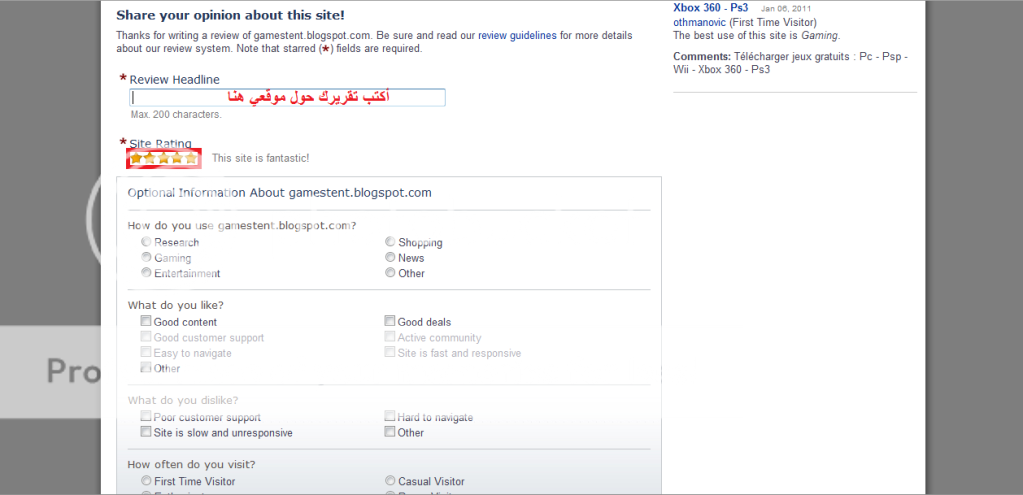Select the Research radio button
Viewport: 1023px width, 495px height.
tap(146, 242)
